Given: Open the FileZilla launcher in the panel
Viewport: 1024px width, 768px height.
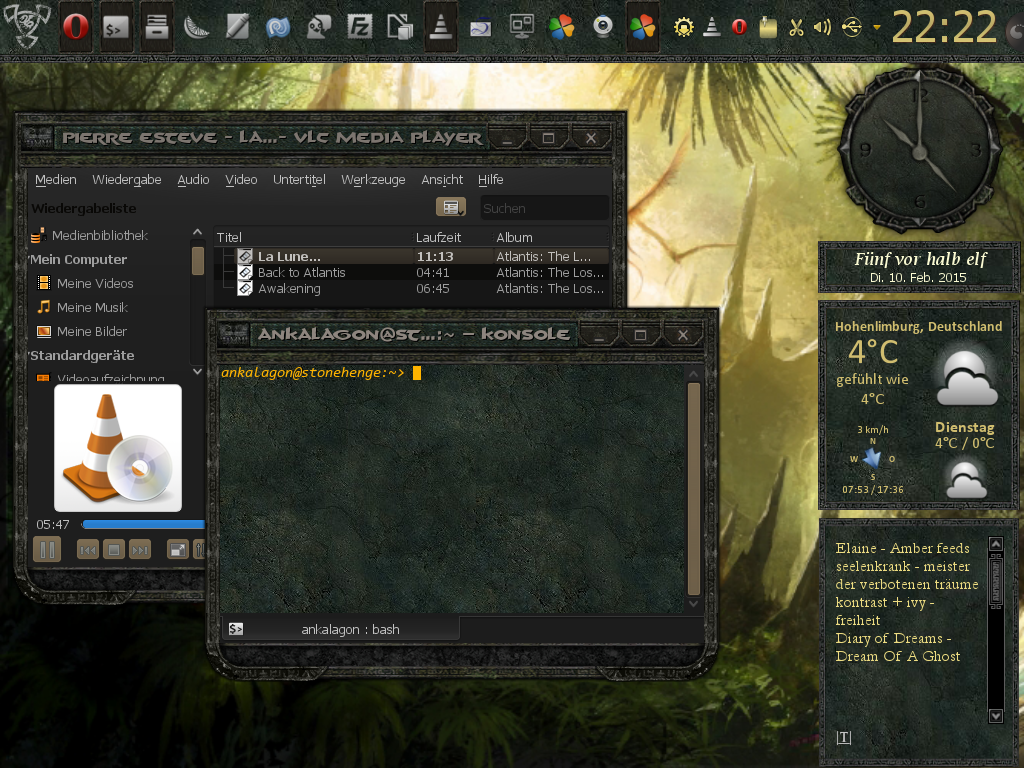Looking at the screenshot, I should point(359,27).
